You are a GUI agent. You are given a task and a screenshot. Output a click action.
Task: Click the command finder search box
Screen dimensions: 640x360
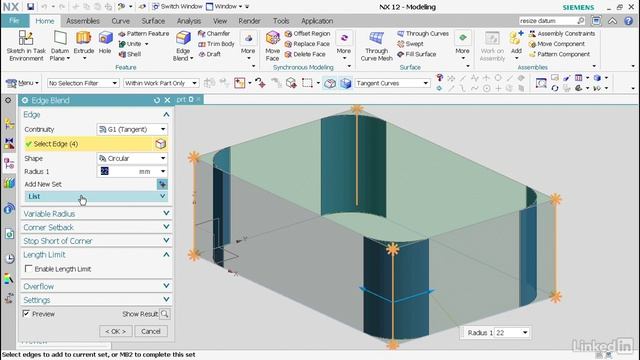552,20
